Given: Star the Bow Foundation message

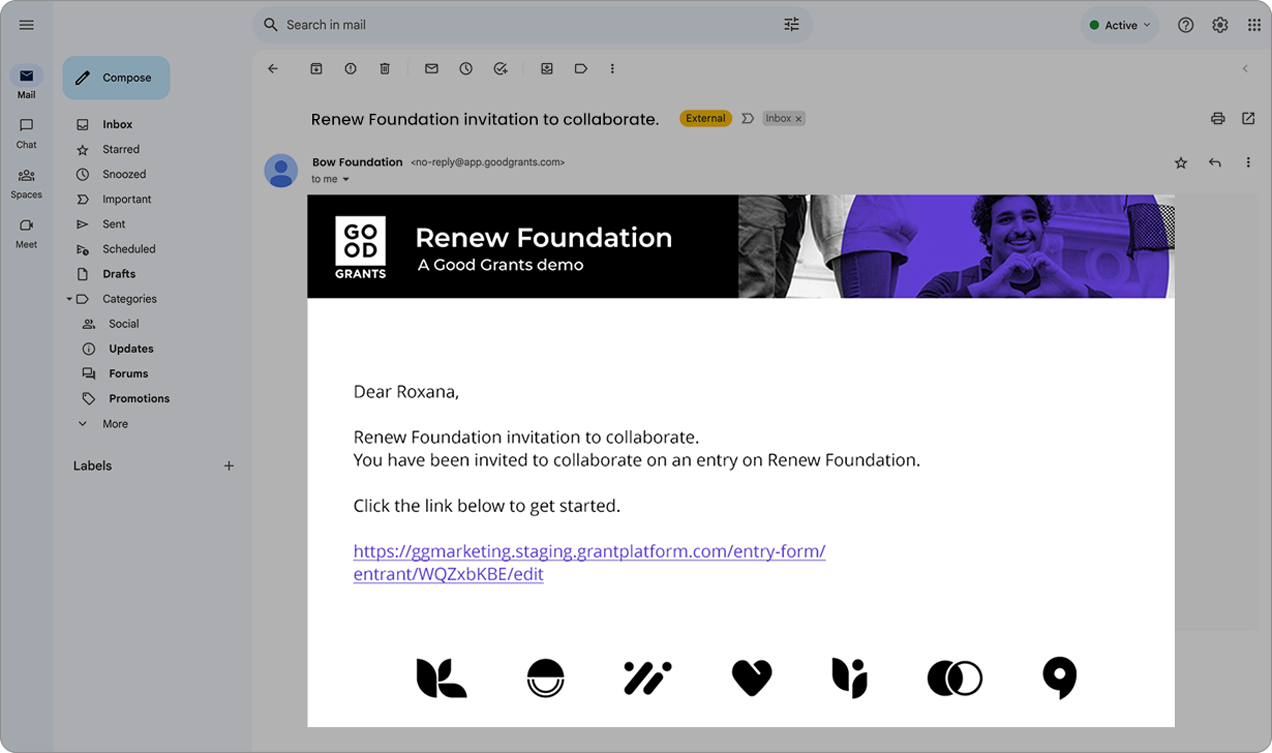Looking at the screenshot, I should [1180, 162].
